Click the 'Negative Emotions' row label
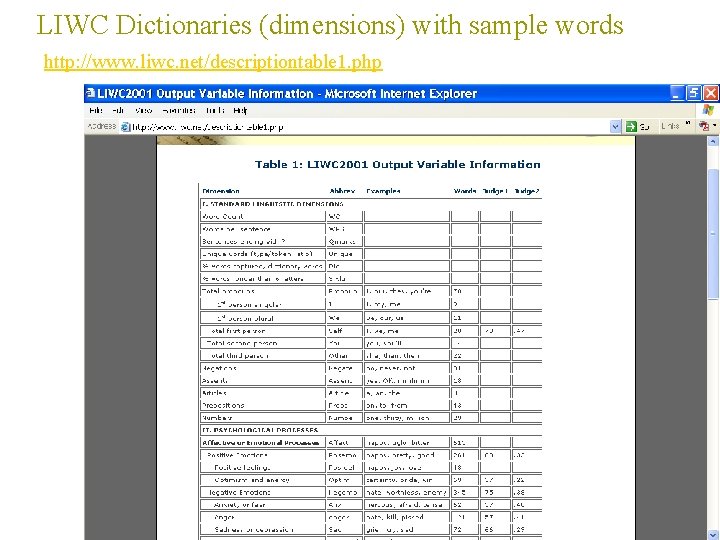This screenshot has height=540, width=720. coord(239,492)
